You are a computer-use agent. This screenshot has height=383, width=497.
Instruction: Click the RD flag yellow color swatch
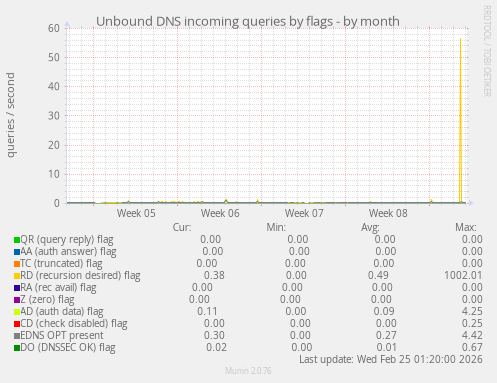[x=17, y=276]
